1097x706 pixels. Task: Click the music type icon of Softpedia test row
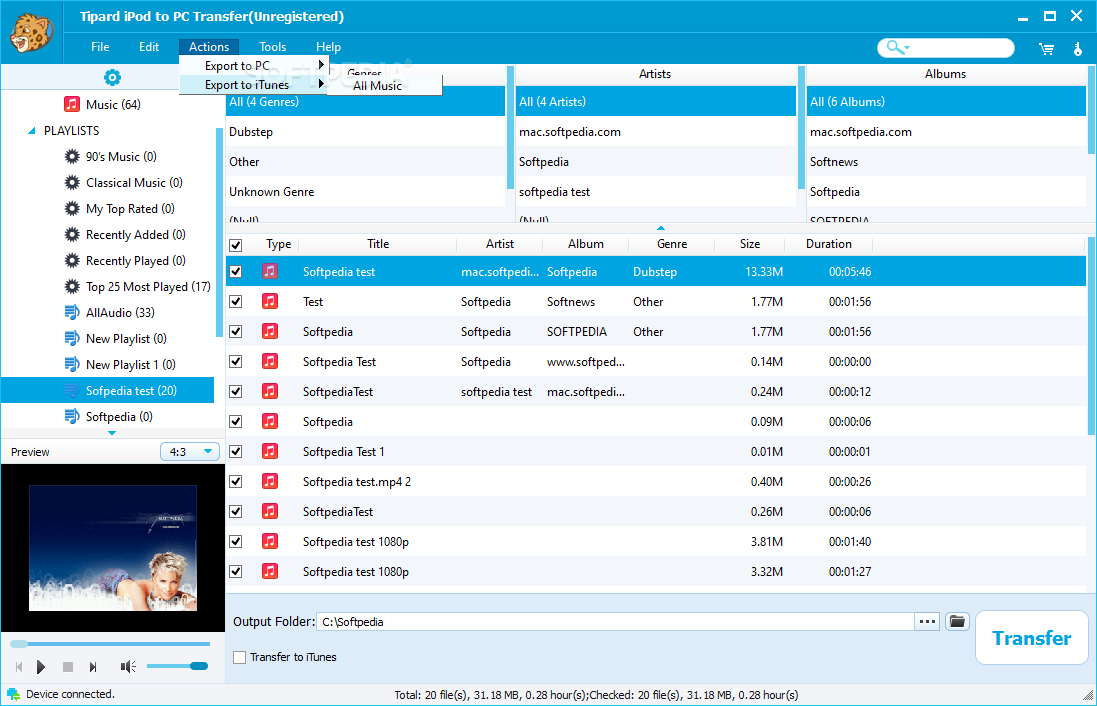tap(269, 271)
